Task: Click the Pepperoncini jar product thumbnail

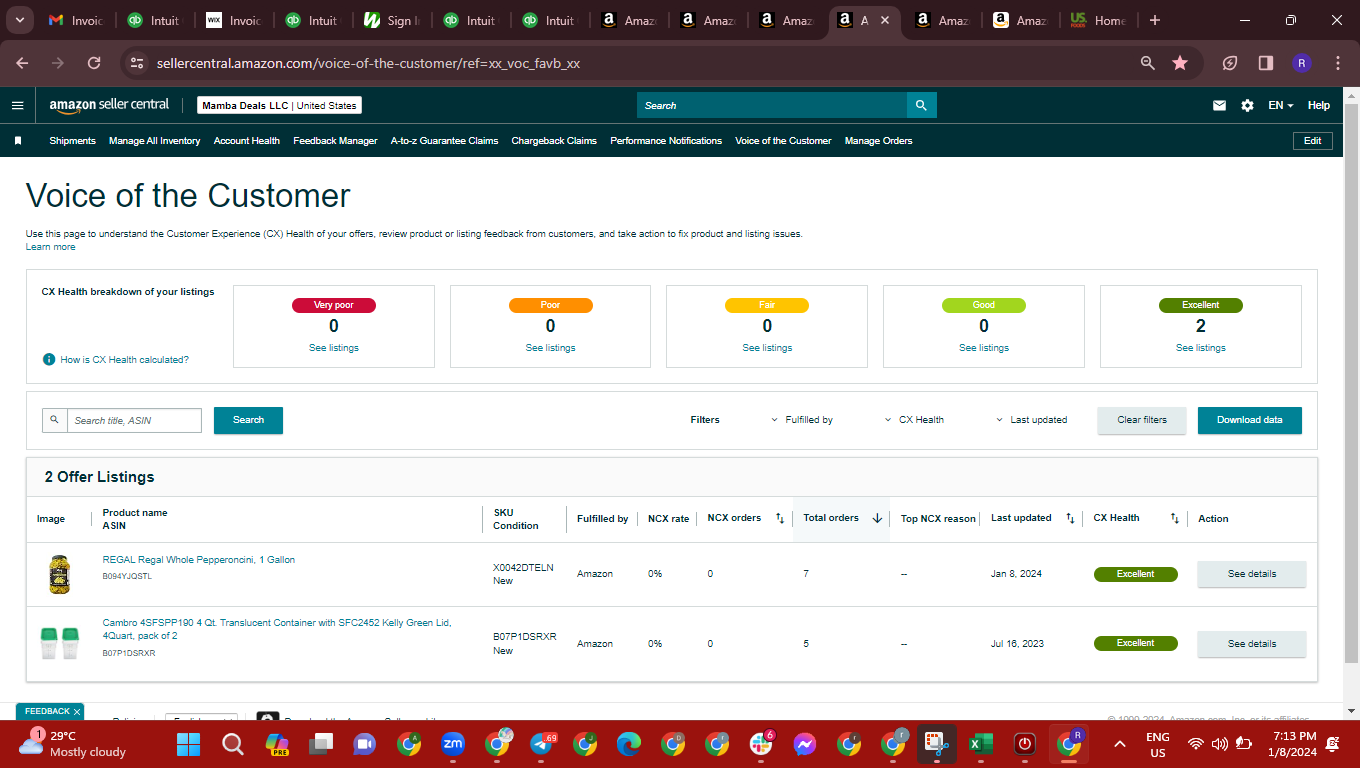Action: pos(59,575)
